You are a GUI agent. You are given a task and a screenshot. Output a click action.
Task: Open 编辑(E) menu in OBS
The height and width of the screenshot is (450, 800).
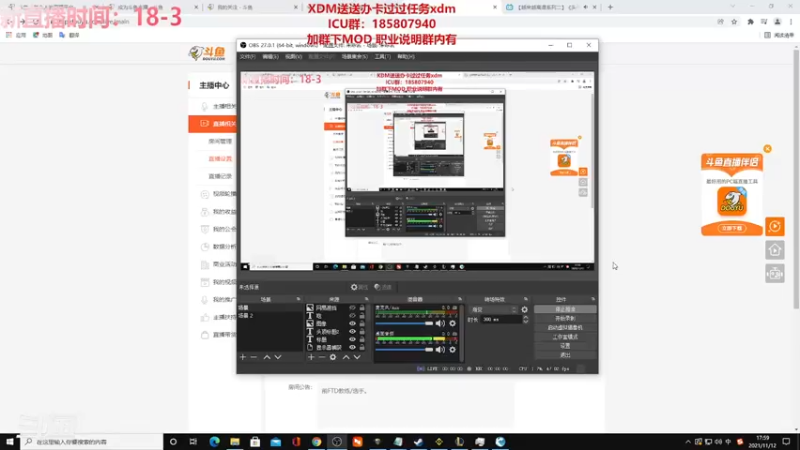tap(270, 57)
